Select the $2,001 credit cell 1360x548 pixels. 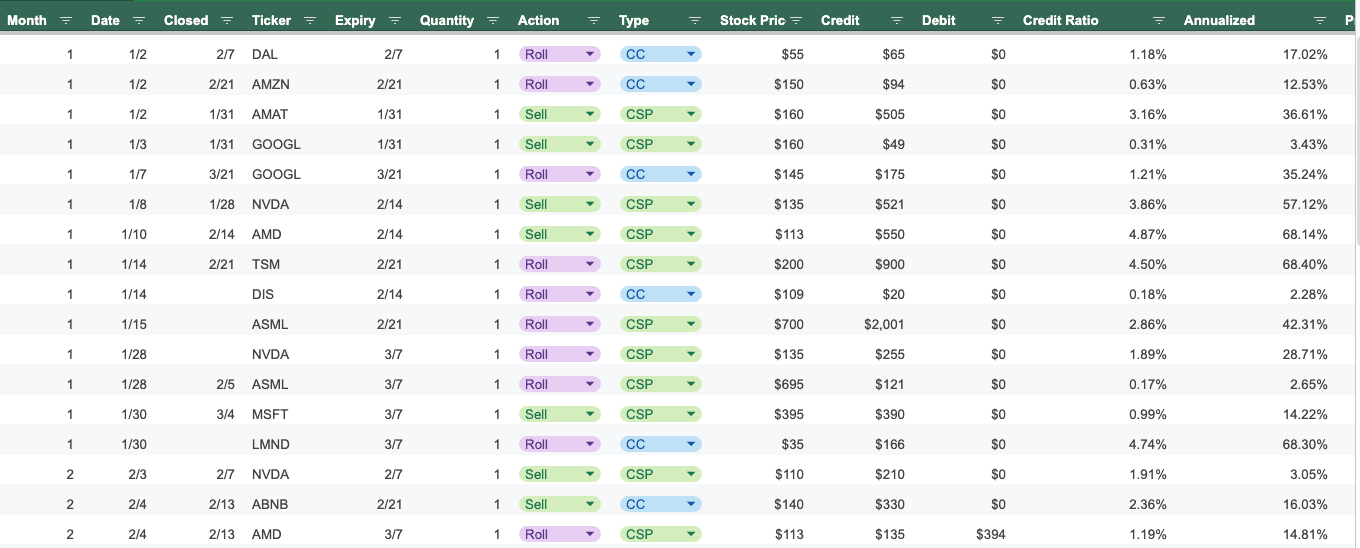coord(884,324)
